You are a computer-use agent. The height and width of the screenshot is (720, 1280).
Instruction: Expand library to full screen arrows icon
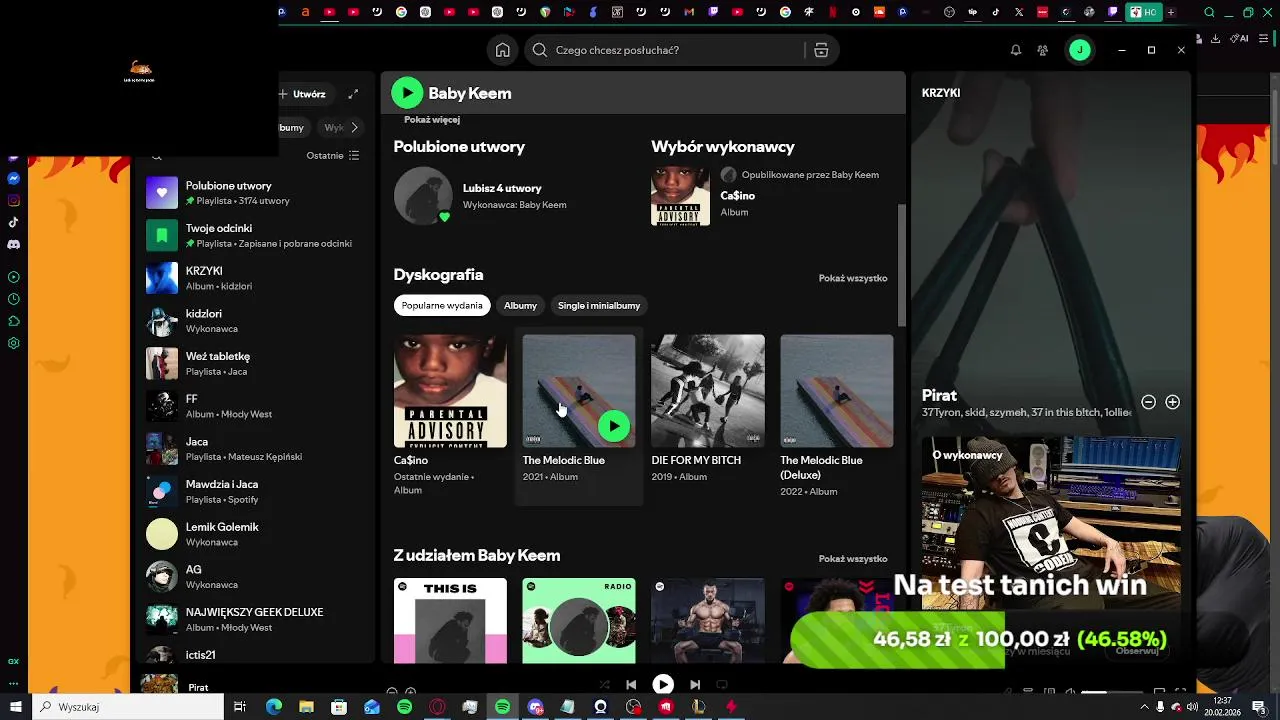pyautogui.click(x=353, y=94)
